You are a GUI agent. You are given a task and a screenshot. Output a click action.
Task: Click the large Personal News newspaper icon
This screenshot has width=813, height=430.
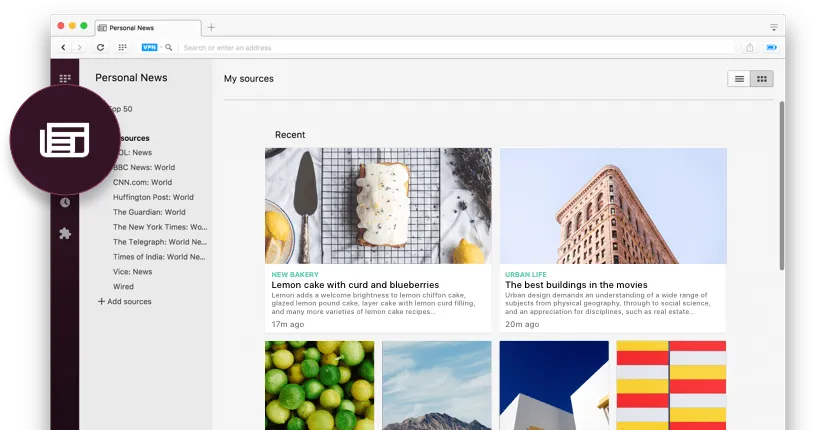click(x=65, y=140)
